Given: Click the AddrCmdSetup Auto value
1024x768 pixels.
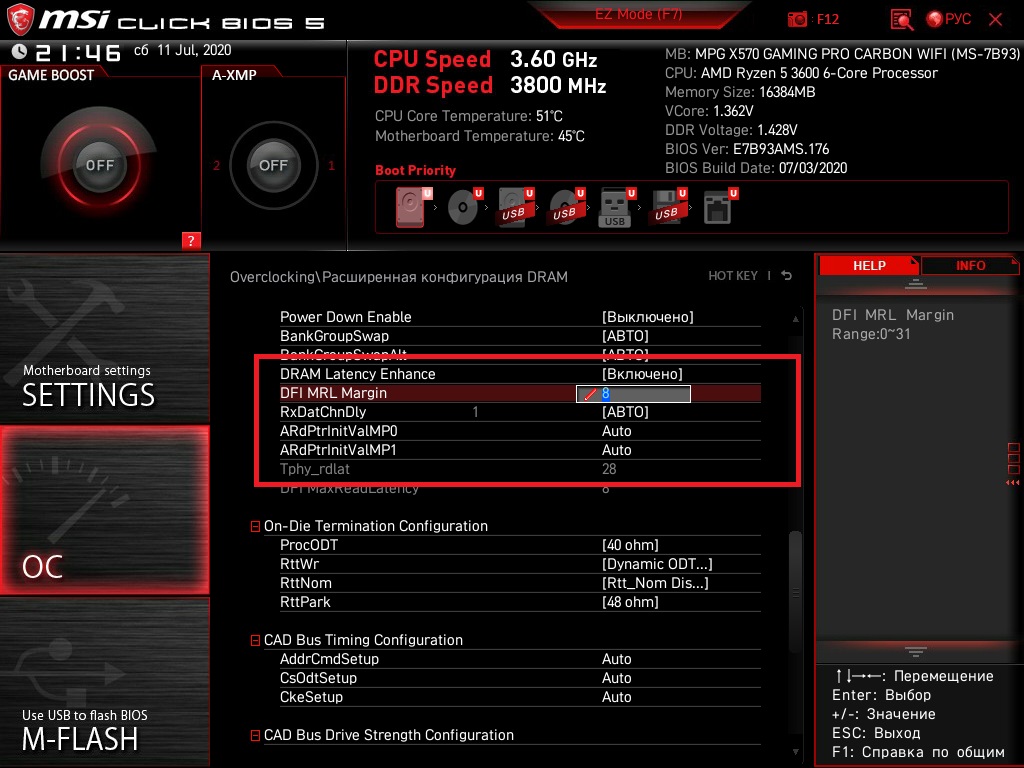Looking at the screenshot, I should click(x=616, y=659).
